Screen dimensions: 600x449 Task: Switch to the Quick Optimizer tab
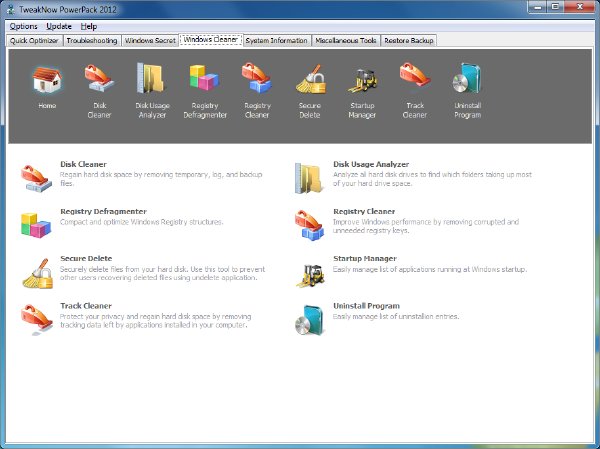coord(34,41)
